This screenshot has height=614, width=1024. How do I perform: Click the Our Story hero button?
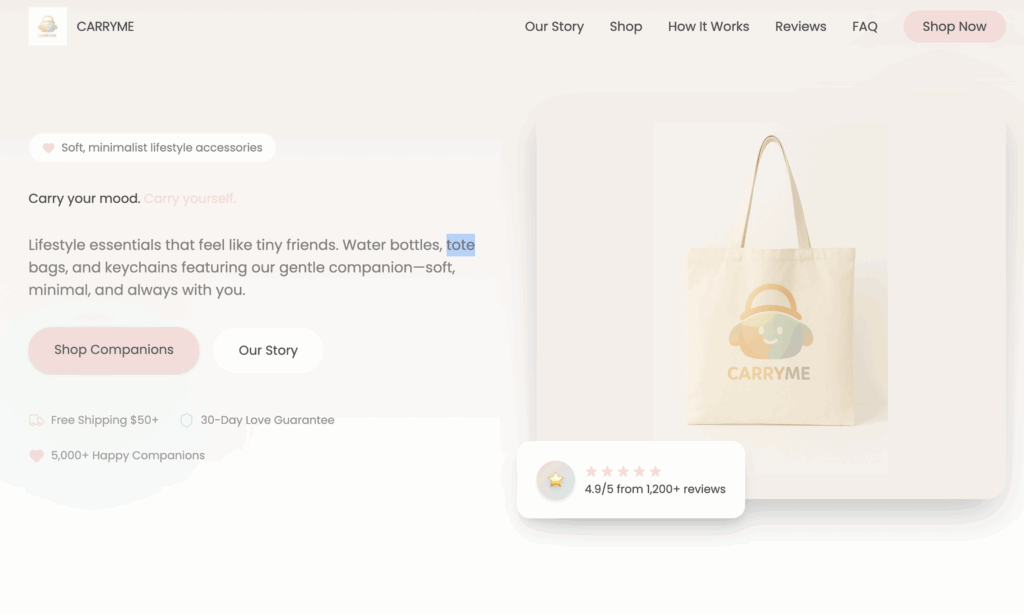pos(268,350)
